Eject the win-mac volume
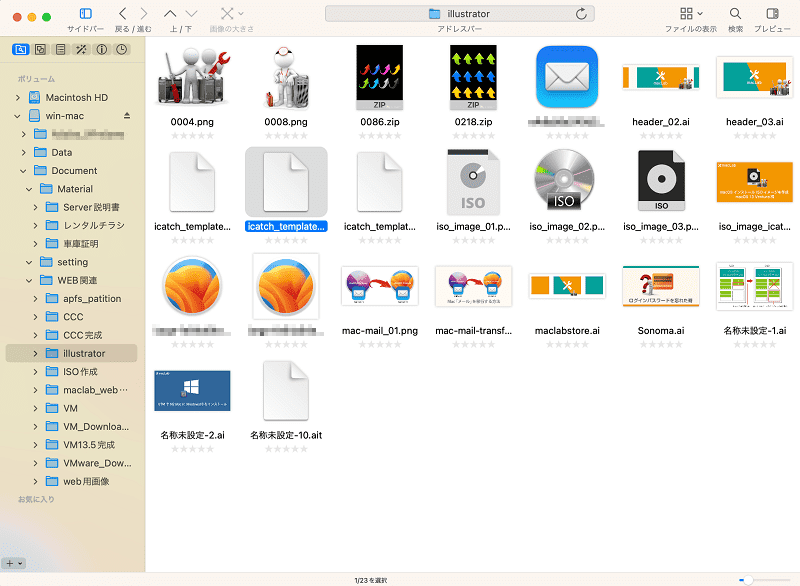The image size is (800, 586). (127, 116)
